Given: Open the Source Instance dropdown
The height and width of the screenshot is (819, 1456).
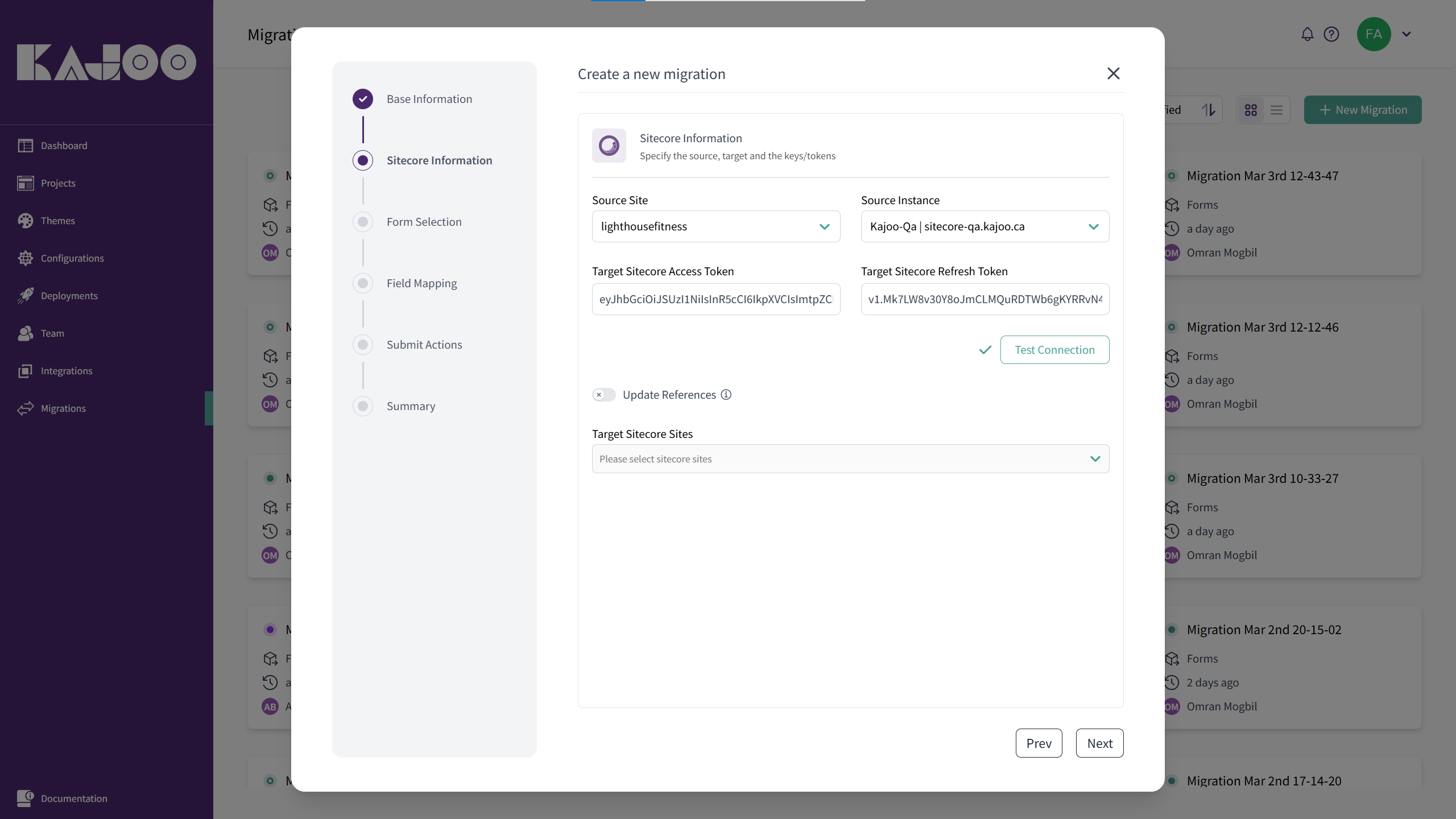Looking at the screenshot, I should (x=985, y=226).
